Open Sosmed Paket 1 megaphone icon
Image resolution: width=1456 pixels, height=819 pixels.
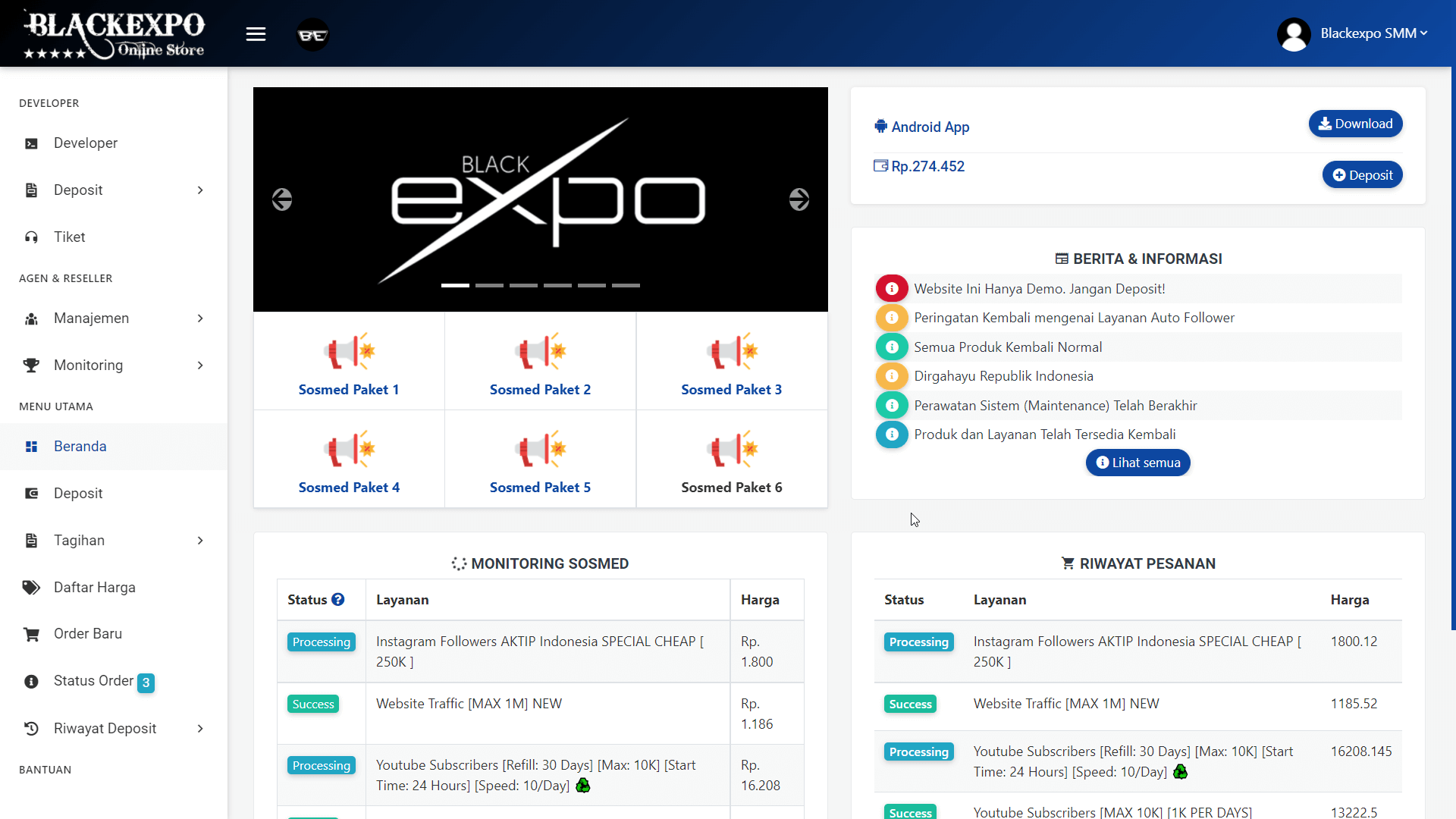click(x=349, y=351)
